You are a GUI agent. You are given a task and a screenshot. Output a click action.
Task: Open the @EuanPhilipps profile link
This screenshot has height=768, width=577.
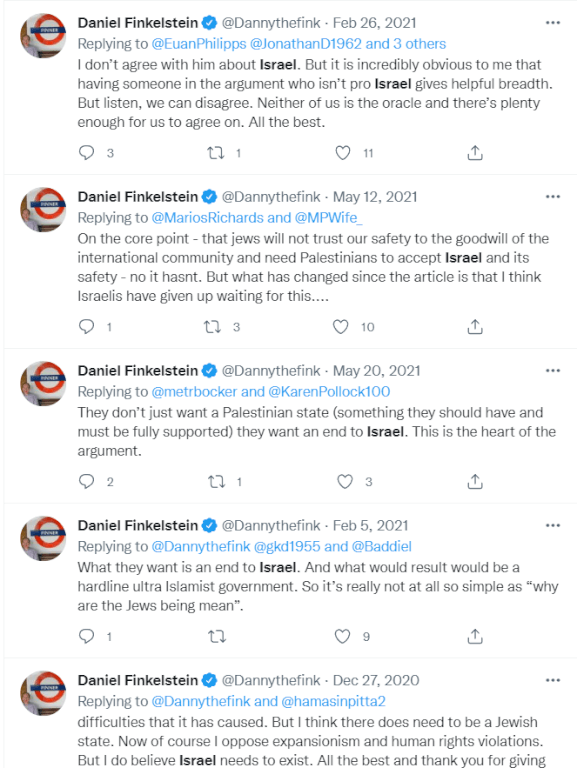(x=199, y=44)
